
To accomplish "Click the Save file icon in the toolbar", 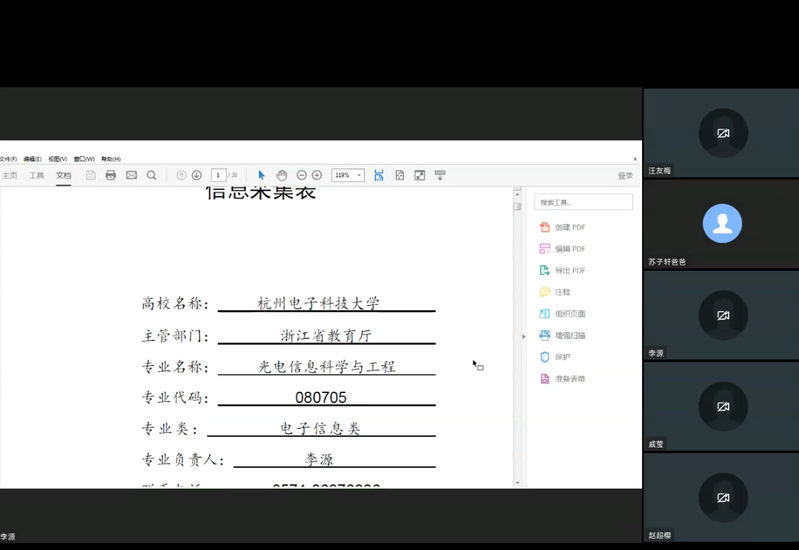I will click(90, 175).
